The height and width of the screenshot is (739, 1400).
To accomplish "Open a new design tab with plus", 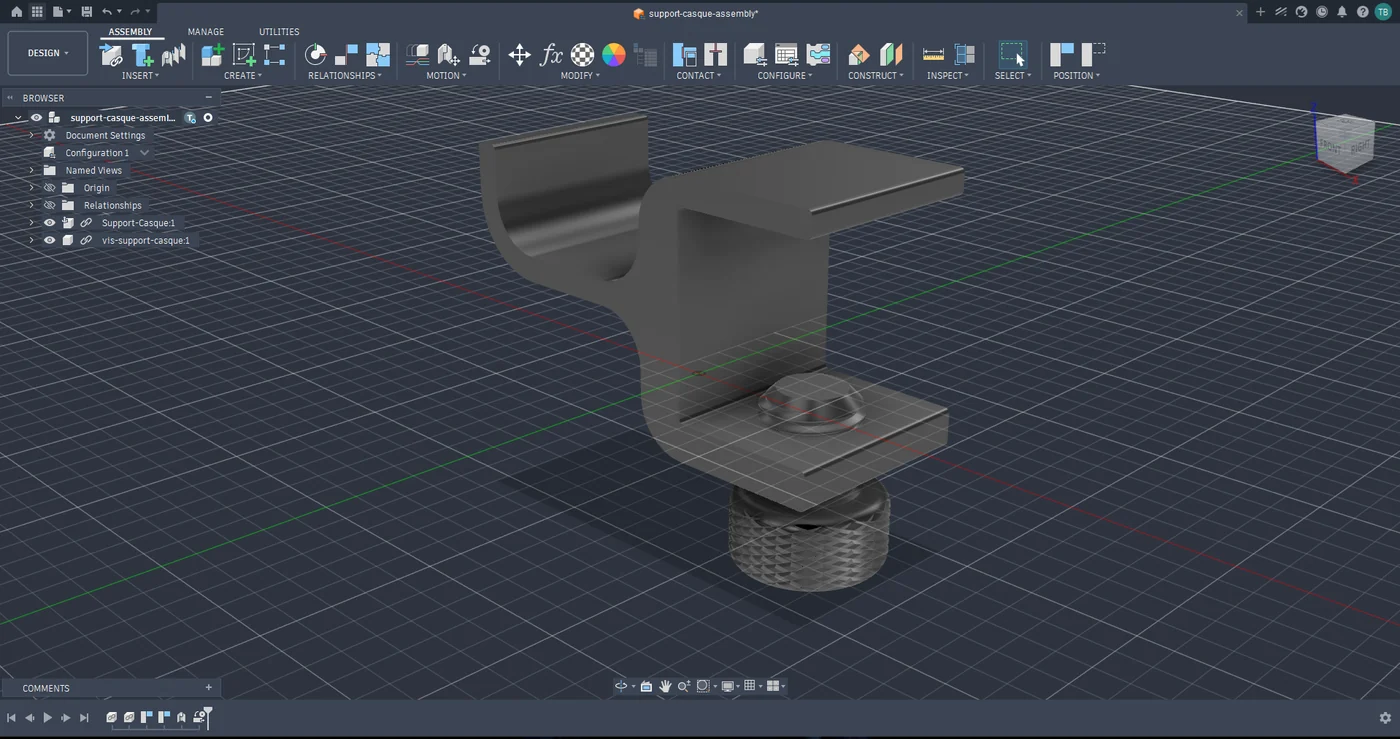I will pyautogui.click(x=1260, y=12).
